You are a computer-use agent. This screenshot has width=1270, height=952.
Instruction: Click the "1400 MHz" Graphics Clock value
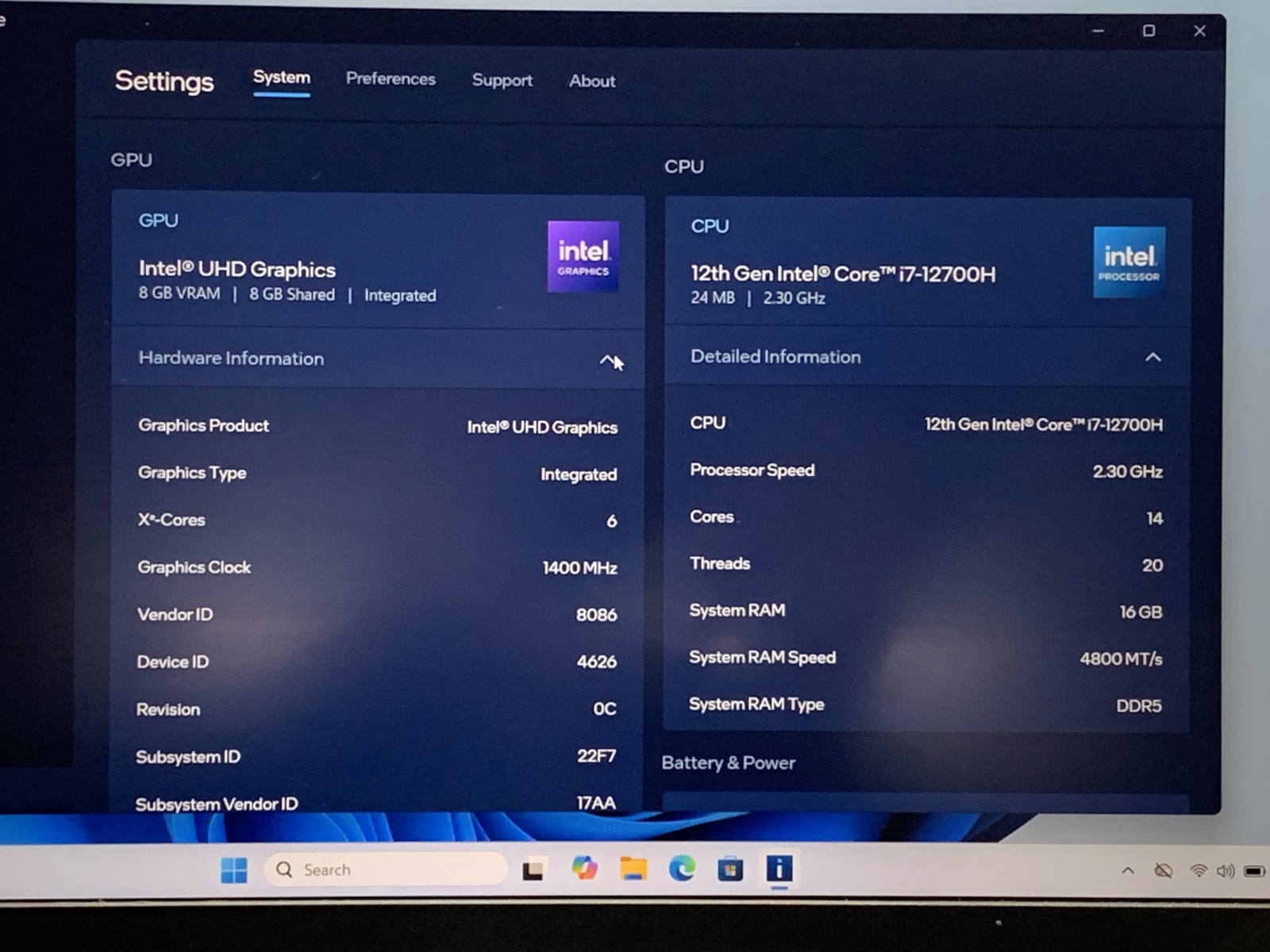(x=580, y=568)
